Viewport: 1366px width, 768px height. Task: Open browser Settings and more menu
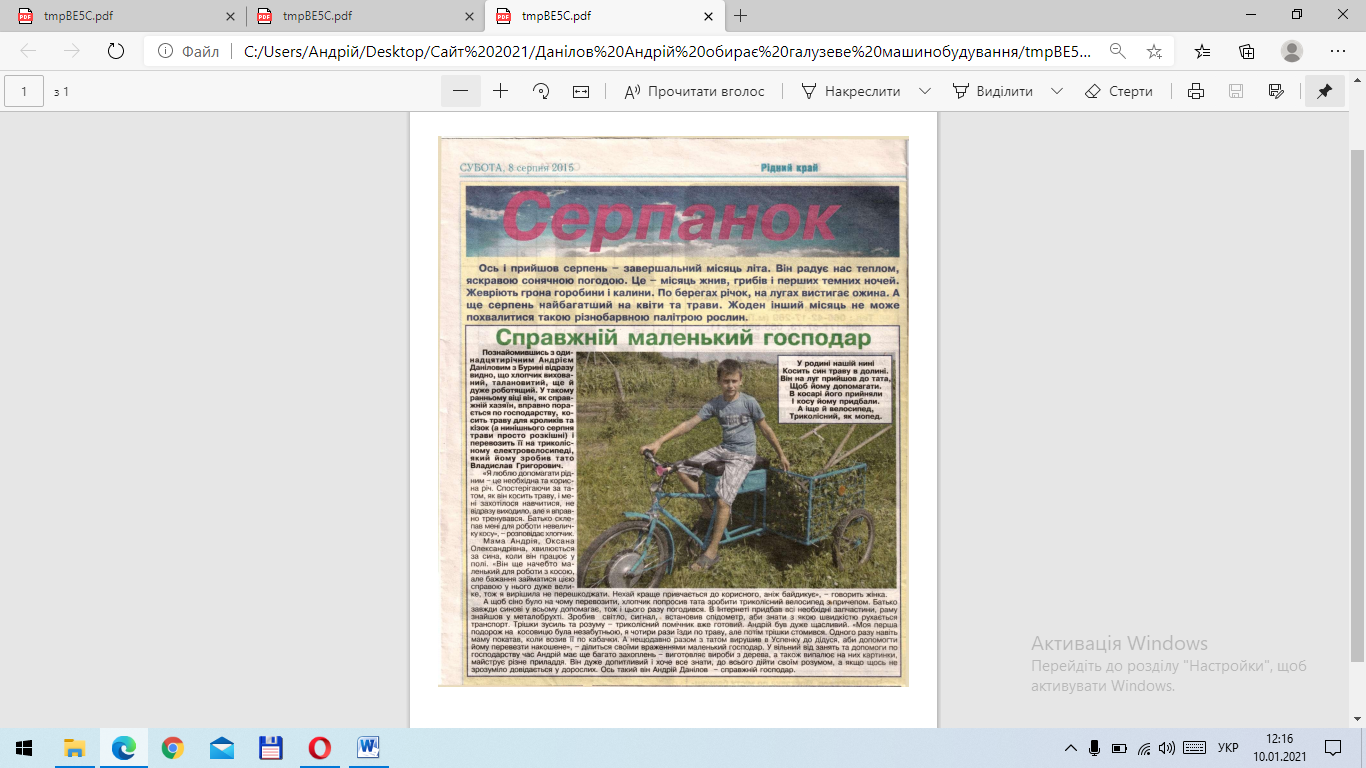(1338, 51)
